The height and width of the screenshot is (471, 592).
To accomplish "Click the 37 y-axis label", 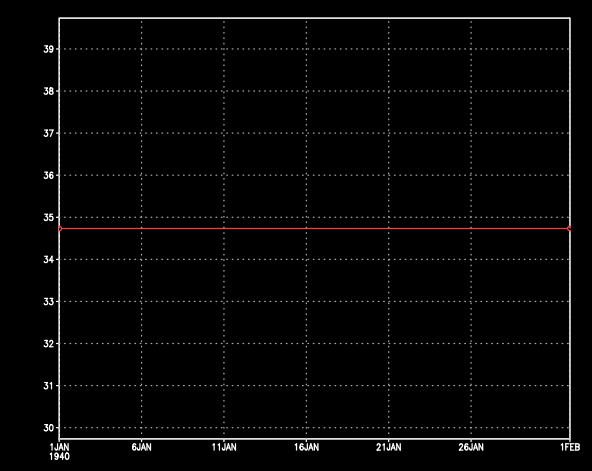I will point(48,133).
